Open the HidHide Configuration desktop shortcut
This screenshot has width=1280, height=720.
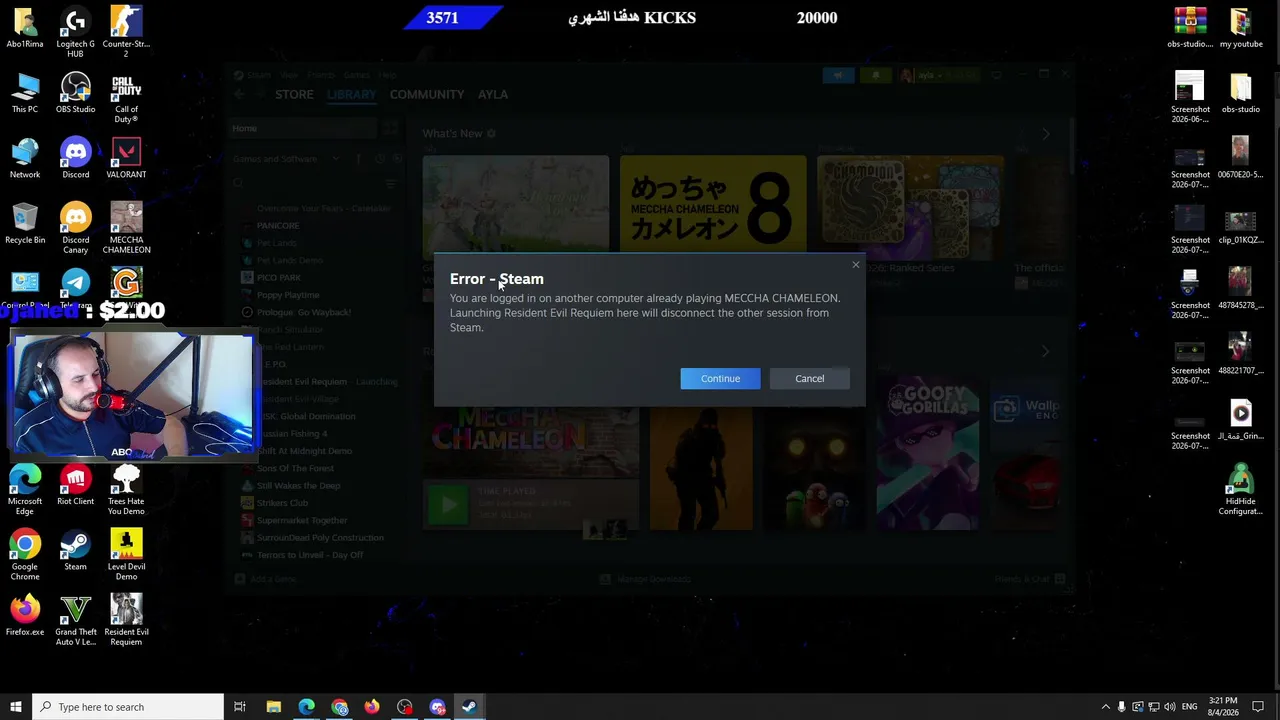pyautogui.click(x=1240, y=490)
